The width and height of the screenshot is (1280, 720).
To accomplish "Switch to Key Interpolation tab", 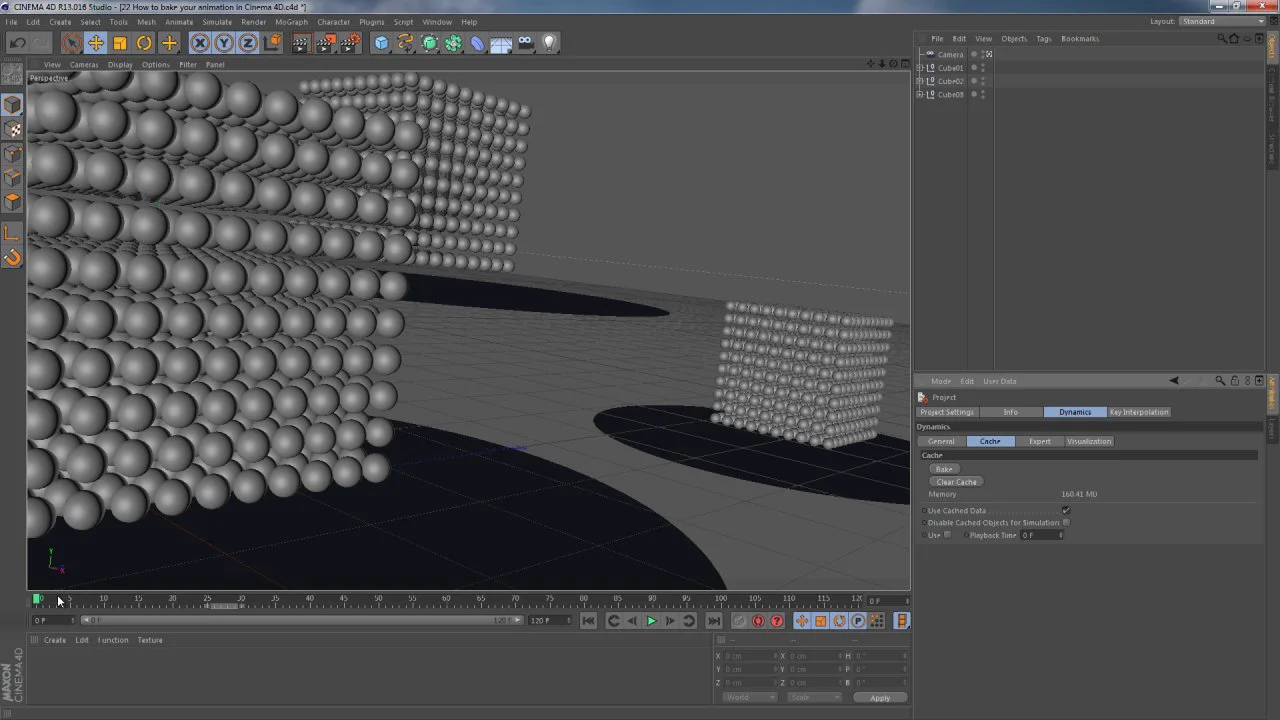I will (1139, 412).
